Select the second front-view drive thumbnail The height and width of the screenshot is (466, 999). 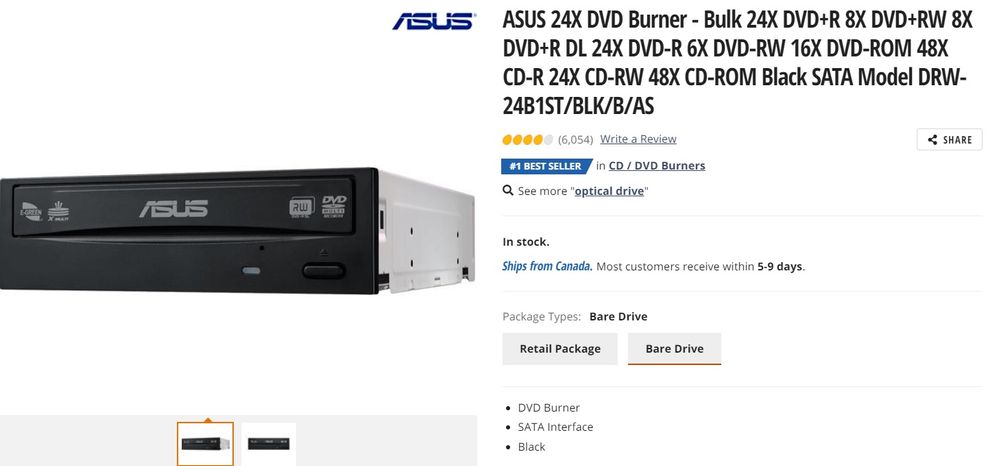tap(268, 444)
